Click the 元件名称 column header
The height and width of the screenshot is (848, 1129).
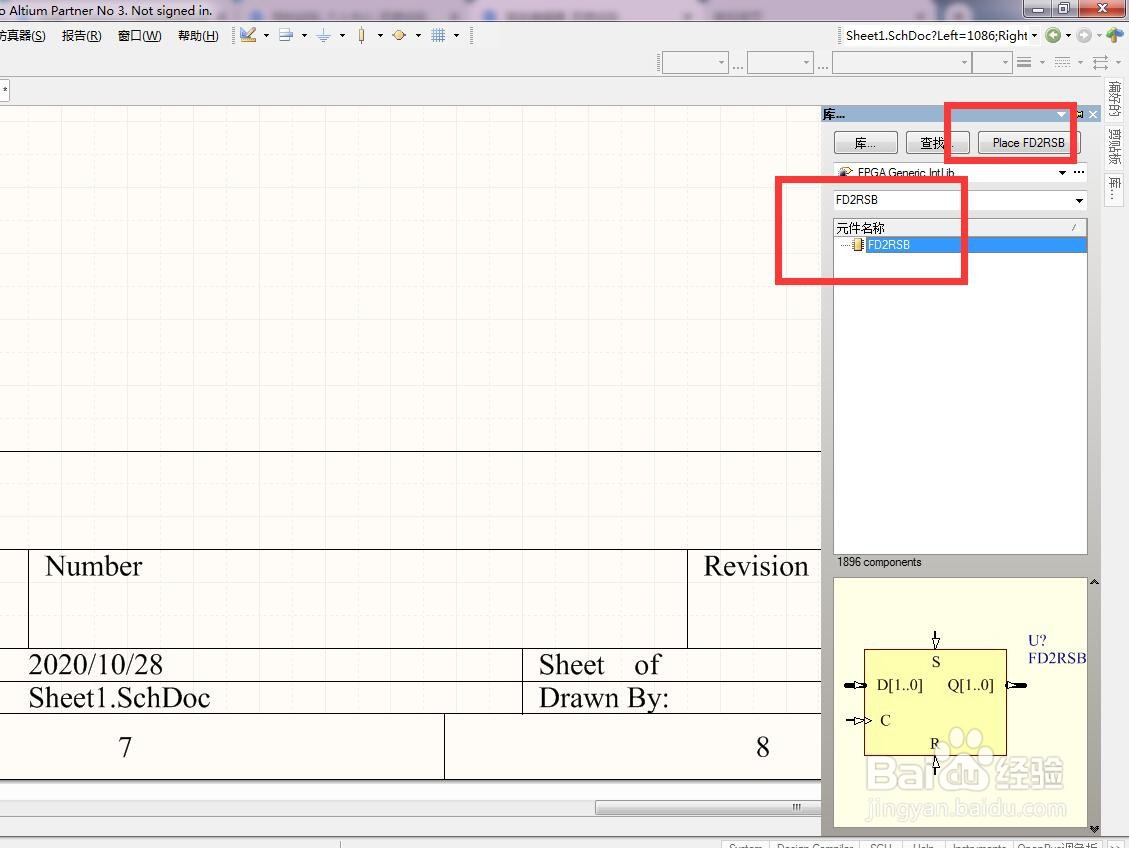960,227
